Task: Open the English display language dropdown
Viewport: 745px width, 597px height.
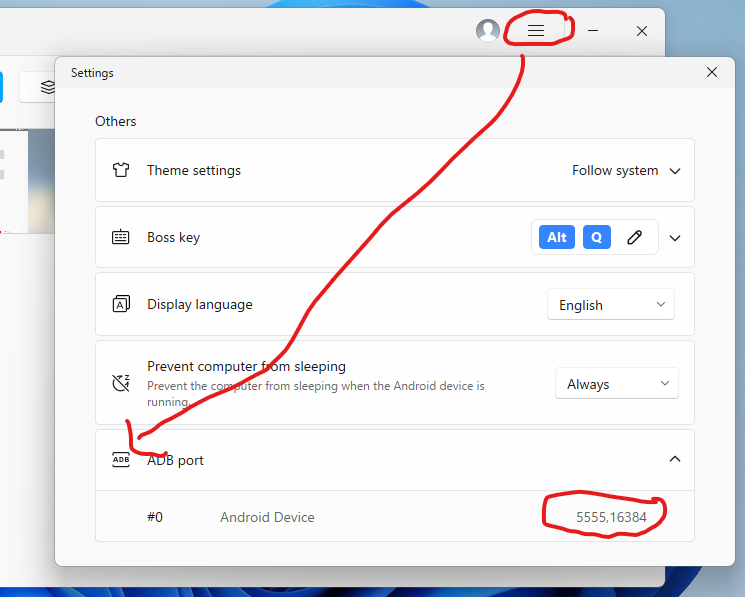Action: 611,304
